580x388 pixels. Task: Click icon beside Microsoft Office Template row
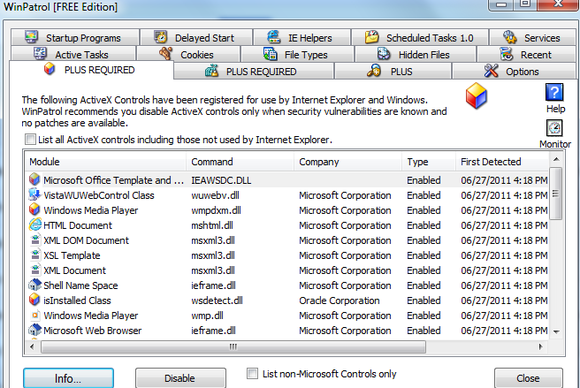click(x=34, y=179)
